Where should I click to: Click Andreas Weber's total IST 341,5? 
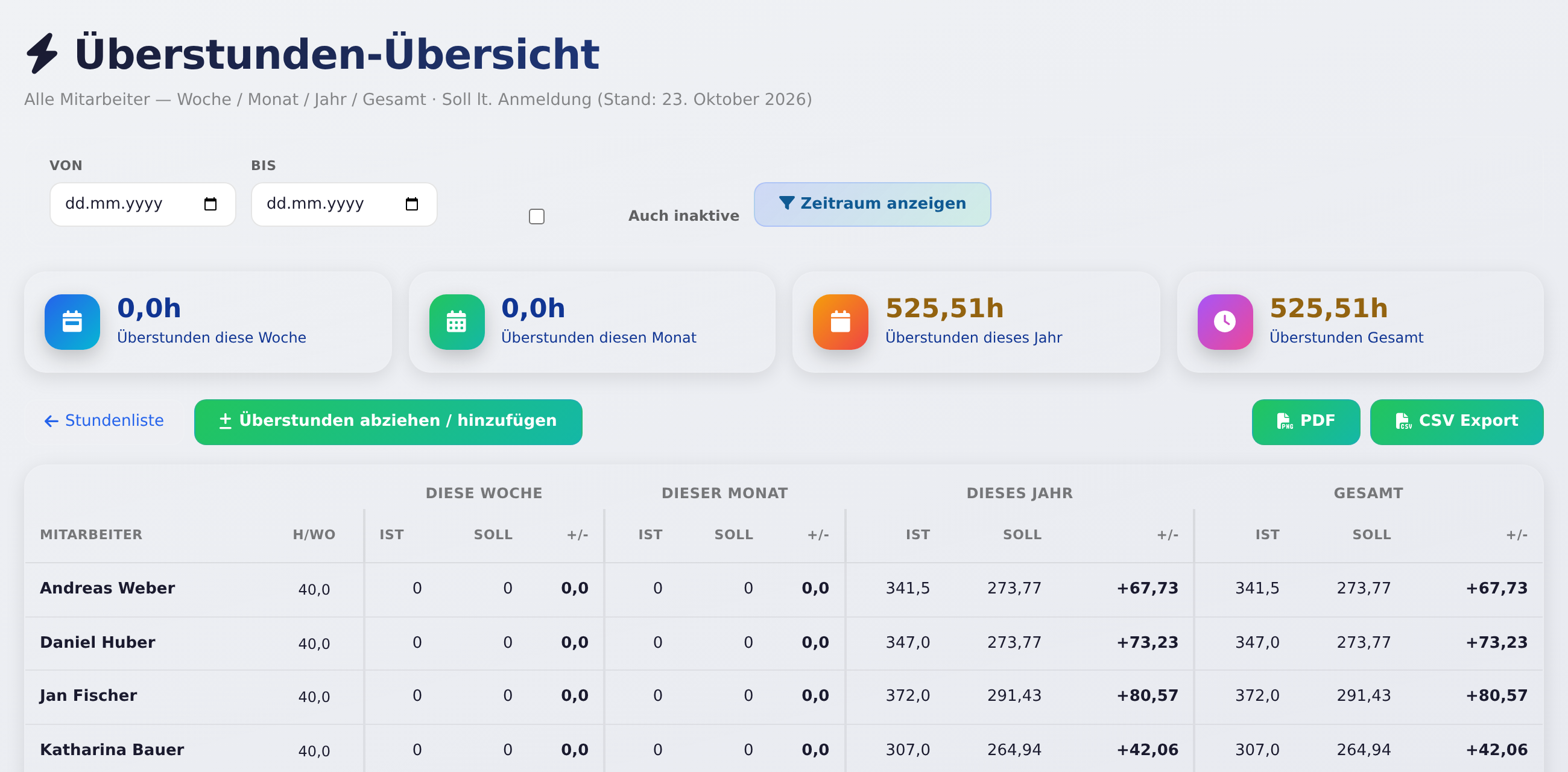(1257, 588)
